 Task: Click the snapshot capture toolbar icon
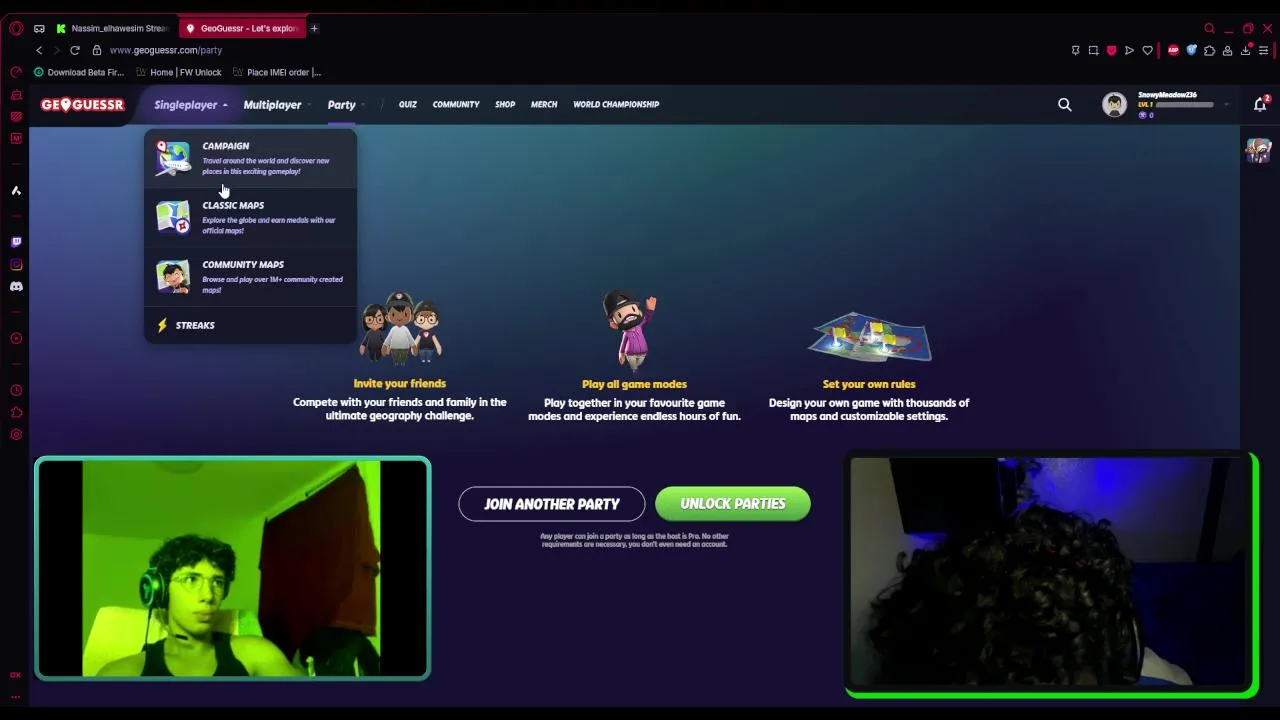[x=1093, y=50]
